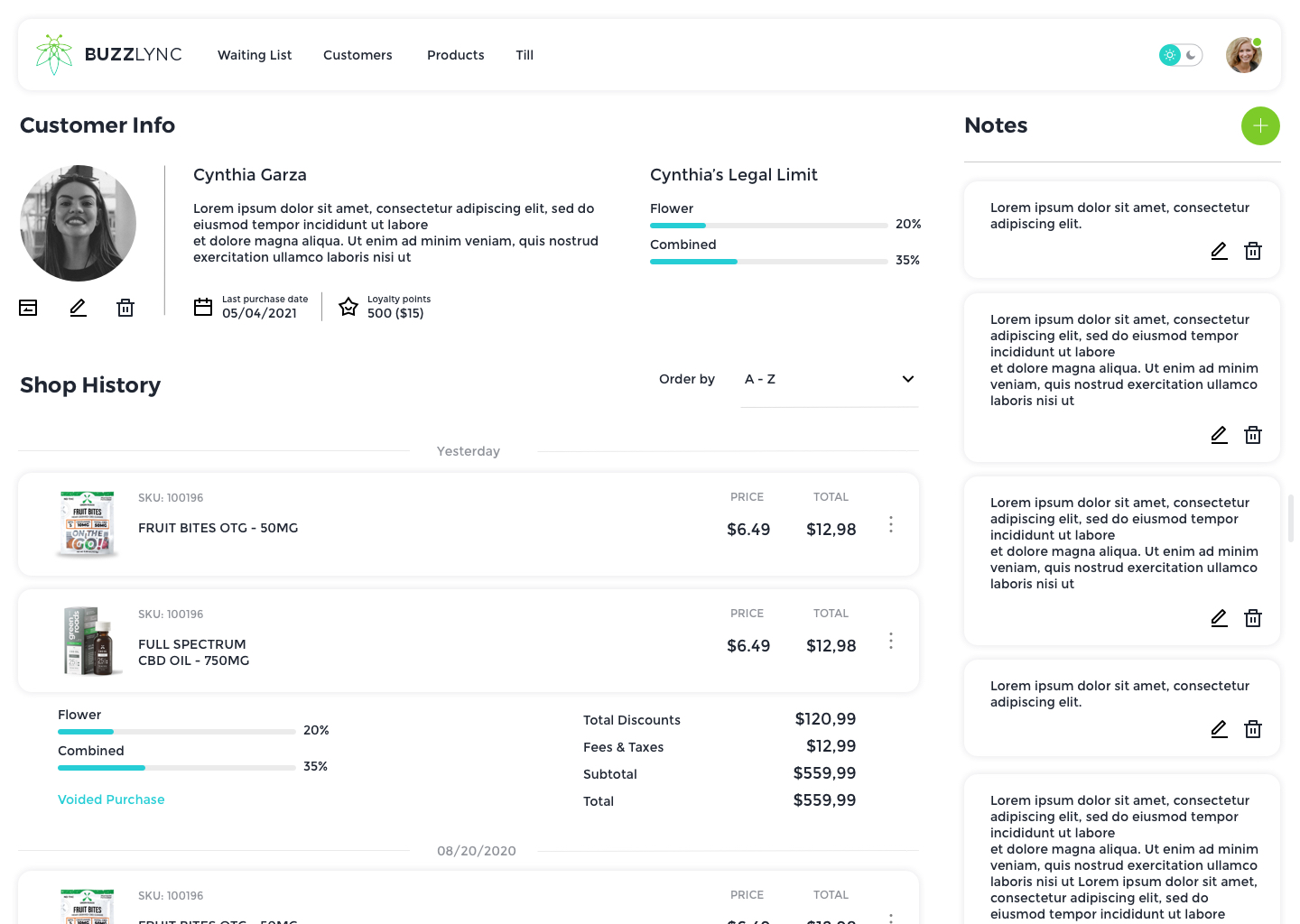1300x924 pixels.
Task: Navigate to Customers page
Action: click(357, 55)
